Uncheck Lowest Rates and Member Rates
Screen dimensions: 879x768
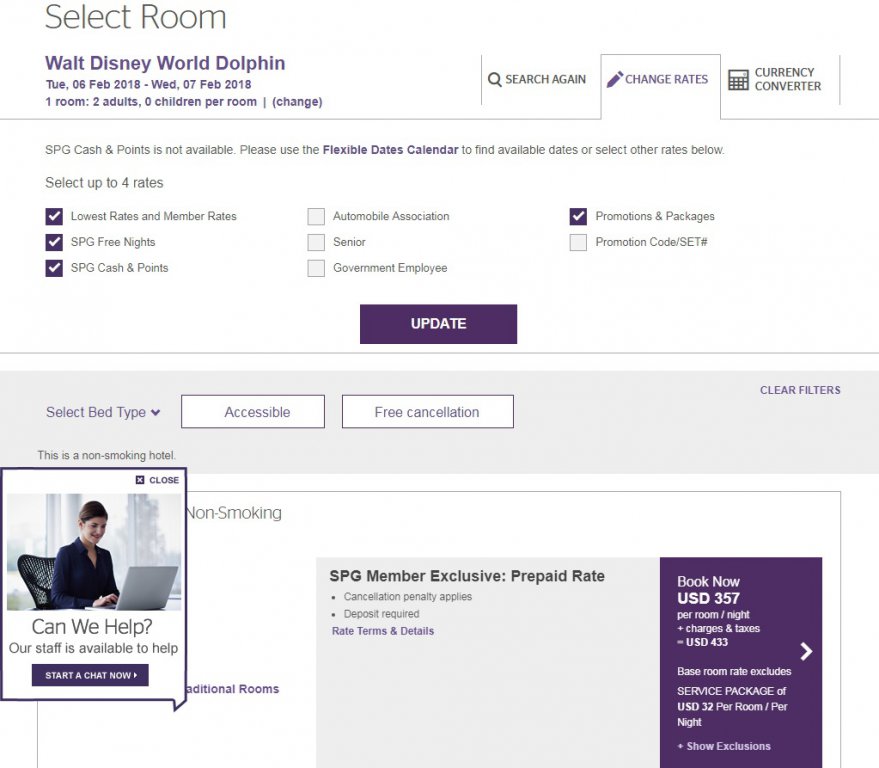click(x=54, y=216)
